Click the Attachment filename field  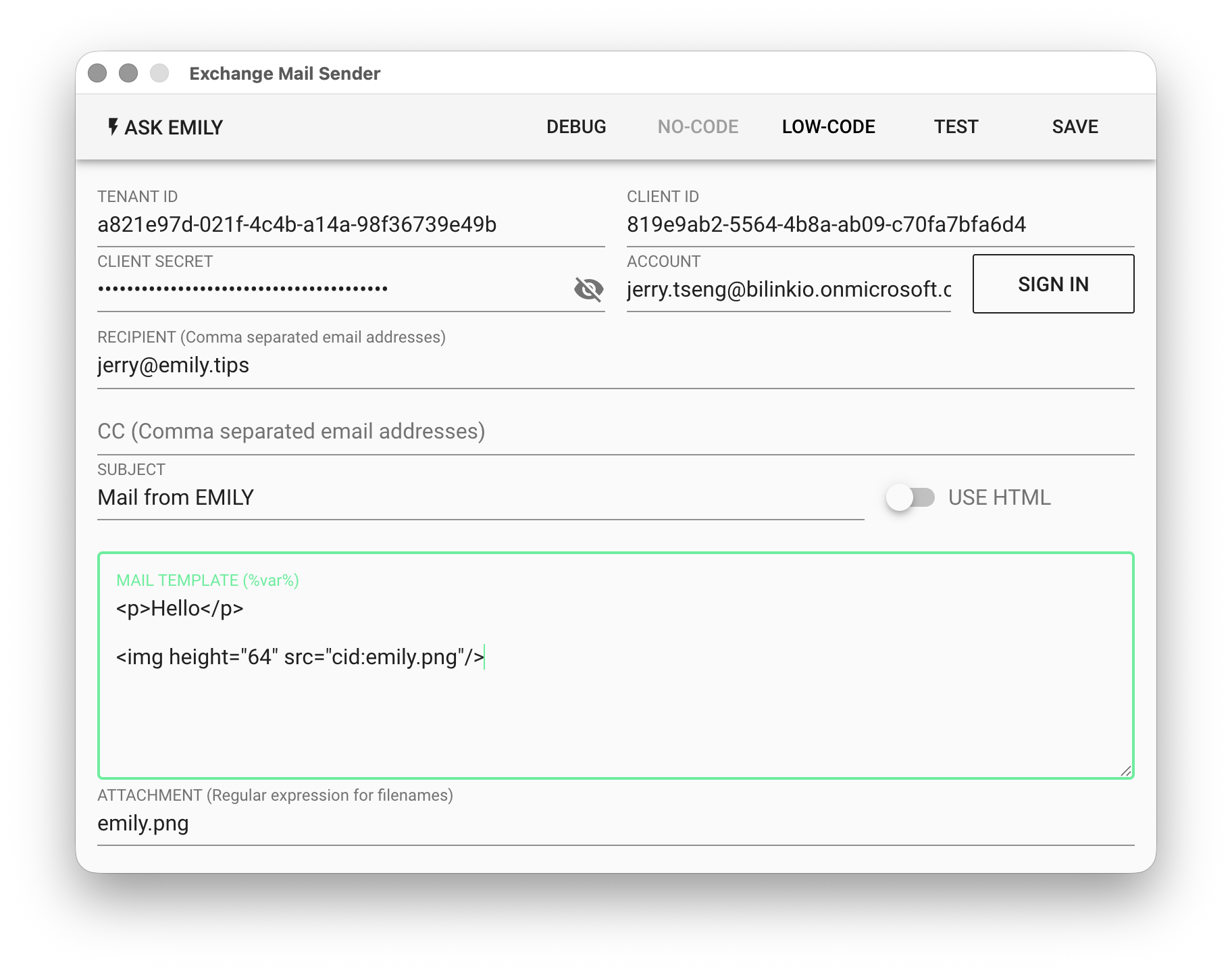tap(615, 824)
